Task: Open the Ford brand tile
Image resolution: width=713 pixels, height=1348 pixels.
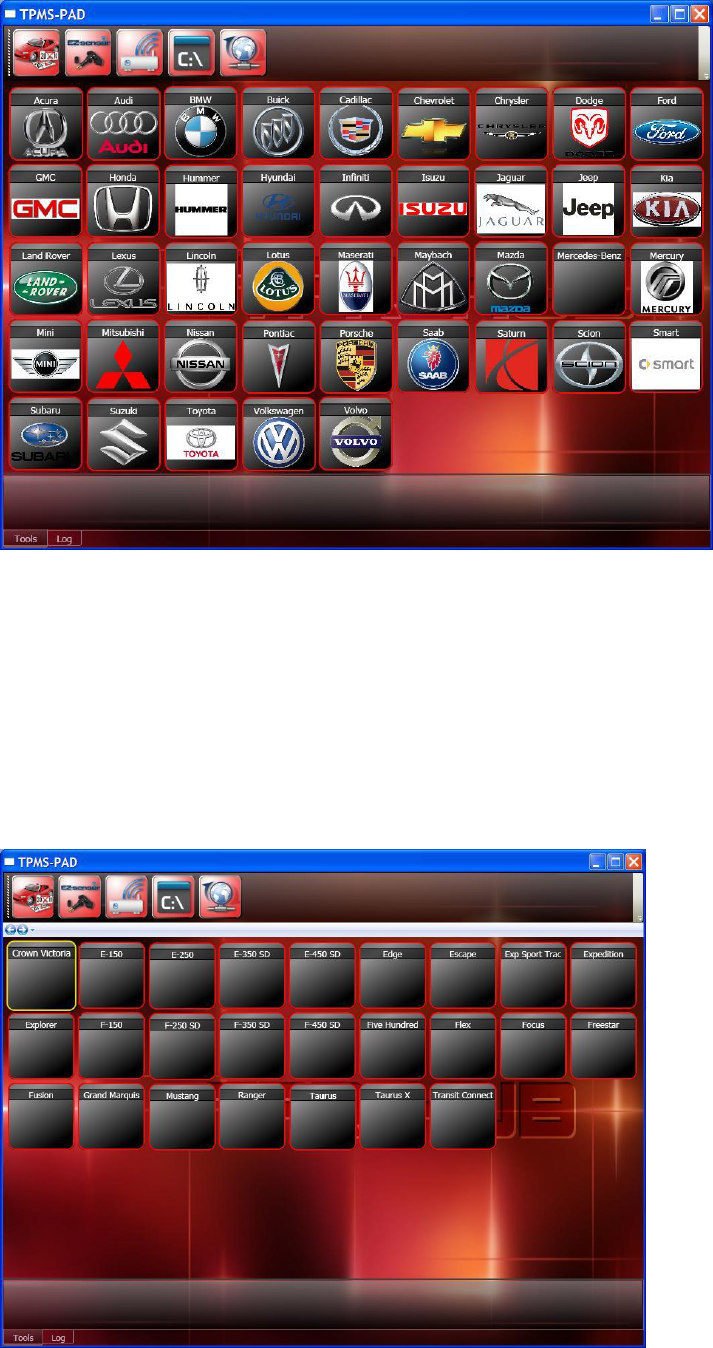Action: [x=667, y=125]
